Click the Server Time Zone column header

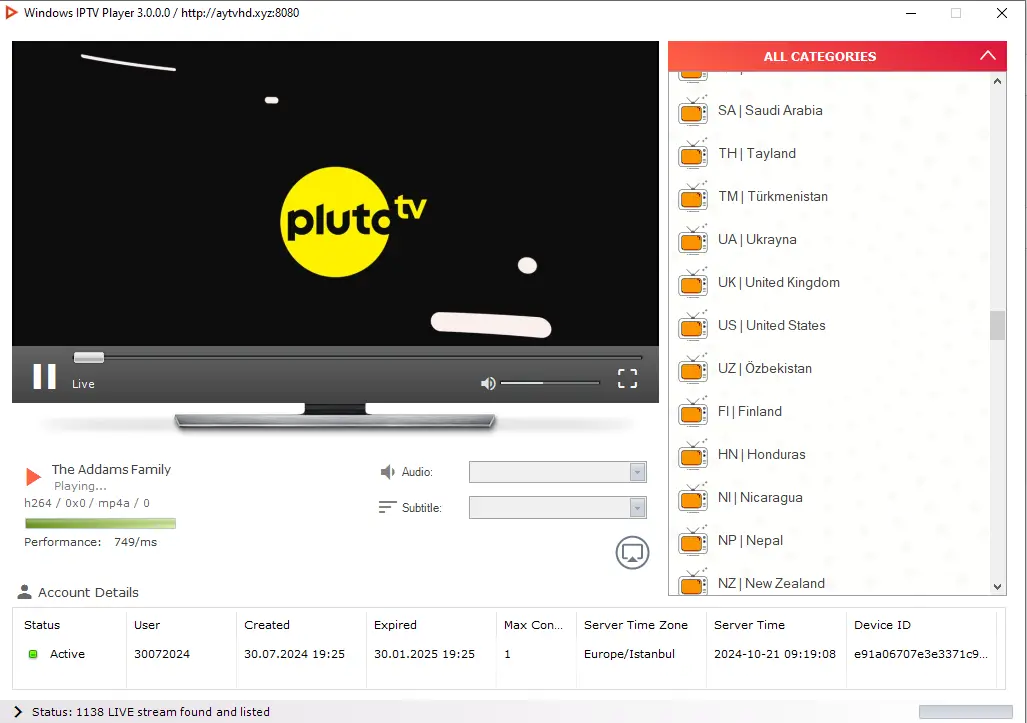pos(636,625)
